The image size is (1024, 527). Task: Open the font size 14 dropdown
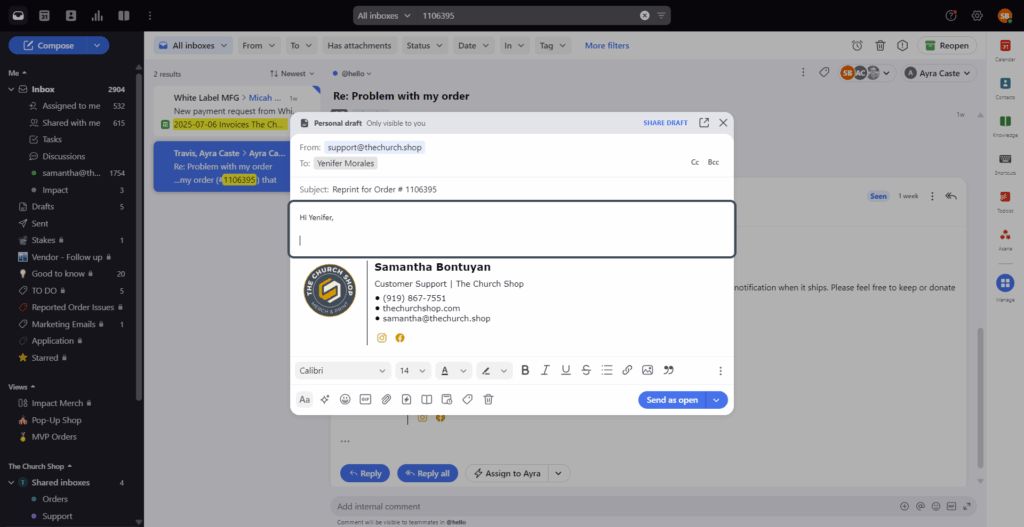point(410,370)
